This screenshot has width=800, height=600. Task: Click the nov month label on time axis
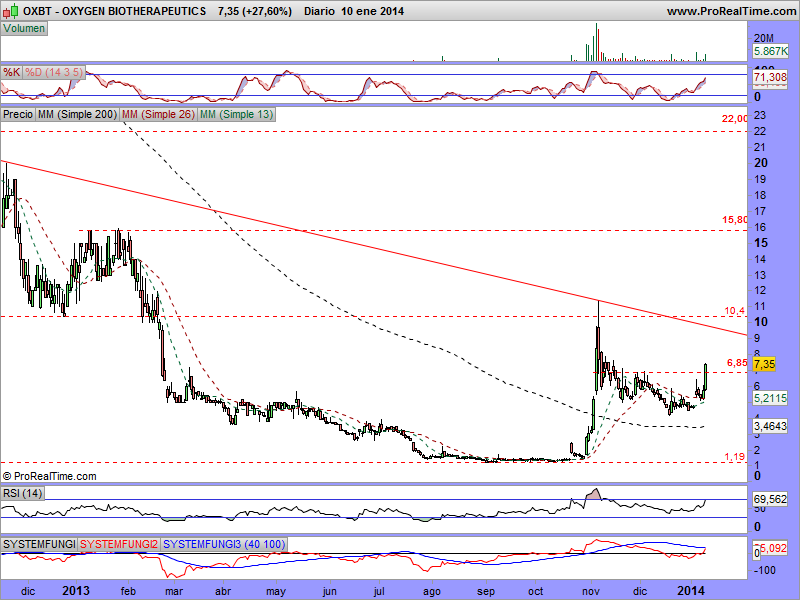click(591, 591)
